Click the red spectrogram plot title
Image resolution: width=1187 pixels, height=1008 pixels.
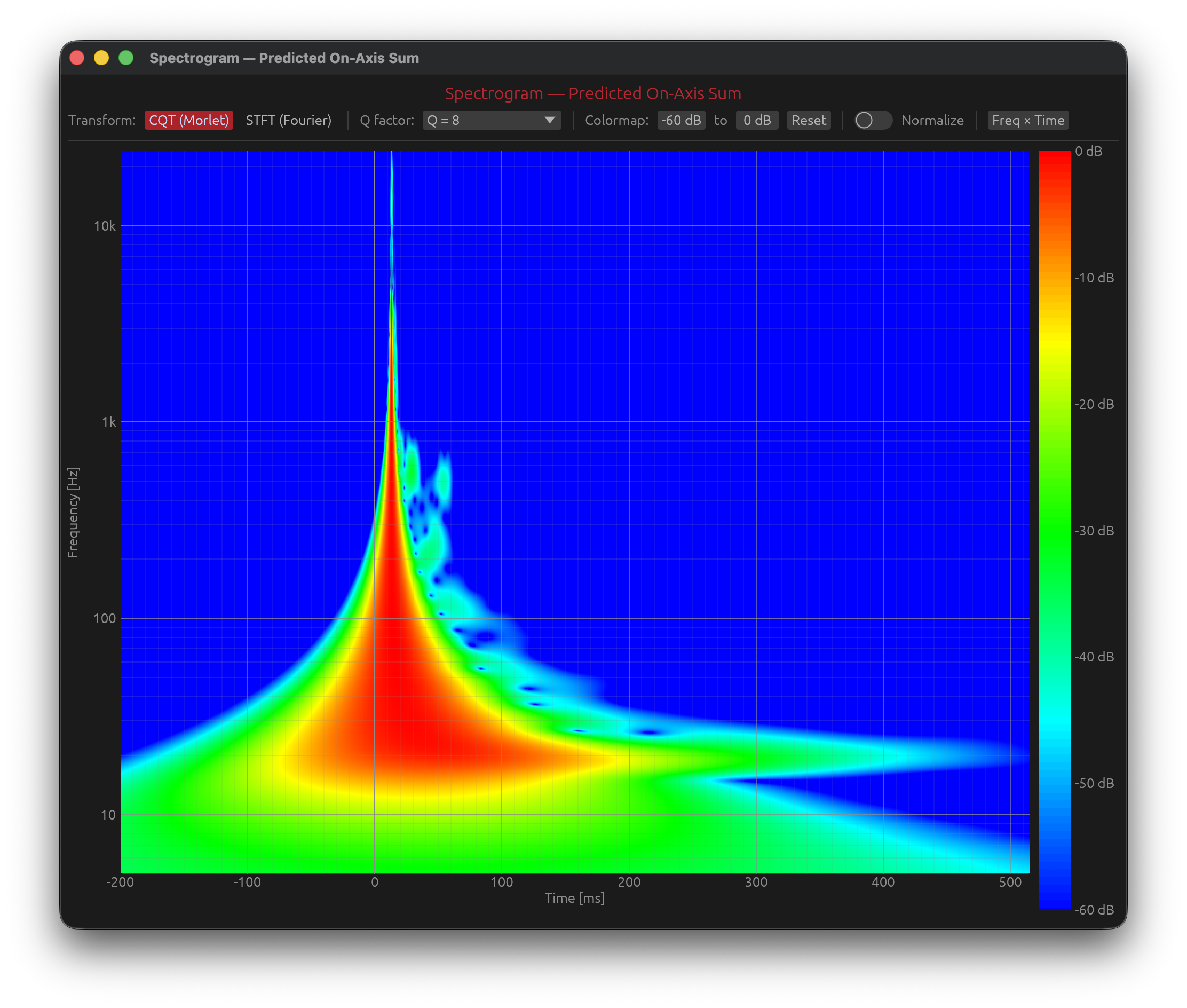(593, 93)
